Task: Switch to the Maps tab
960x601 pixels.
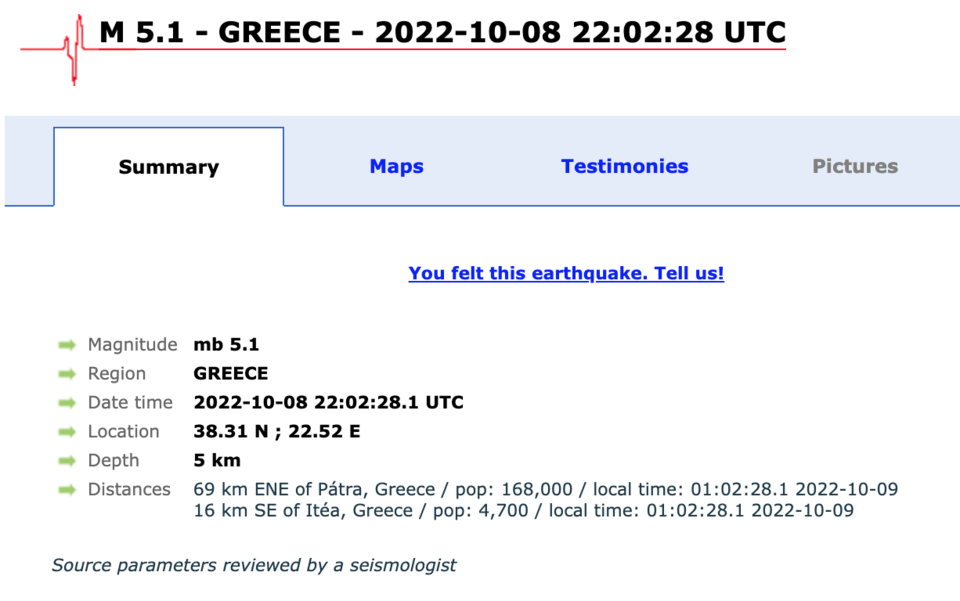Action: 396,167
